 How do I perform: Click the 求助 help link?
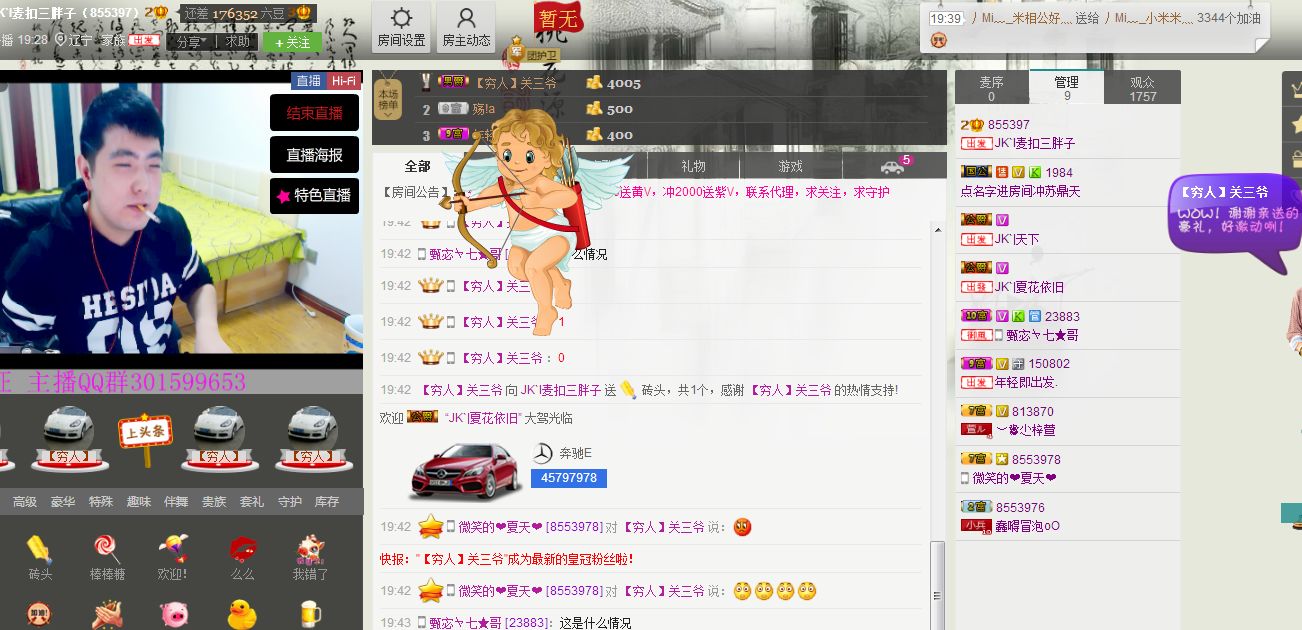237,42
